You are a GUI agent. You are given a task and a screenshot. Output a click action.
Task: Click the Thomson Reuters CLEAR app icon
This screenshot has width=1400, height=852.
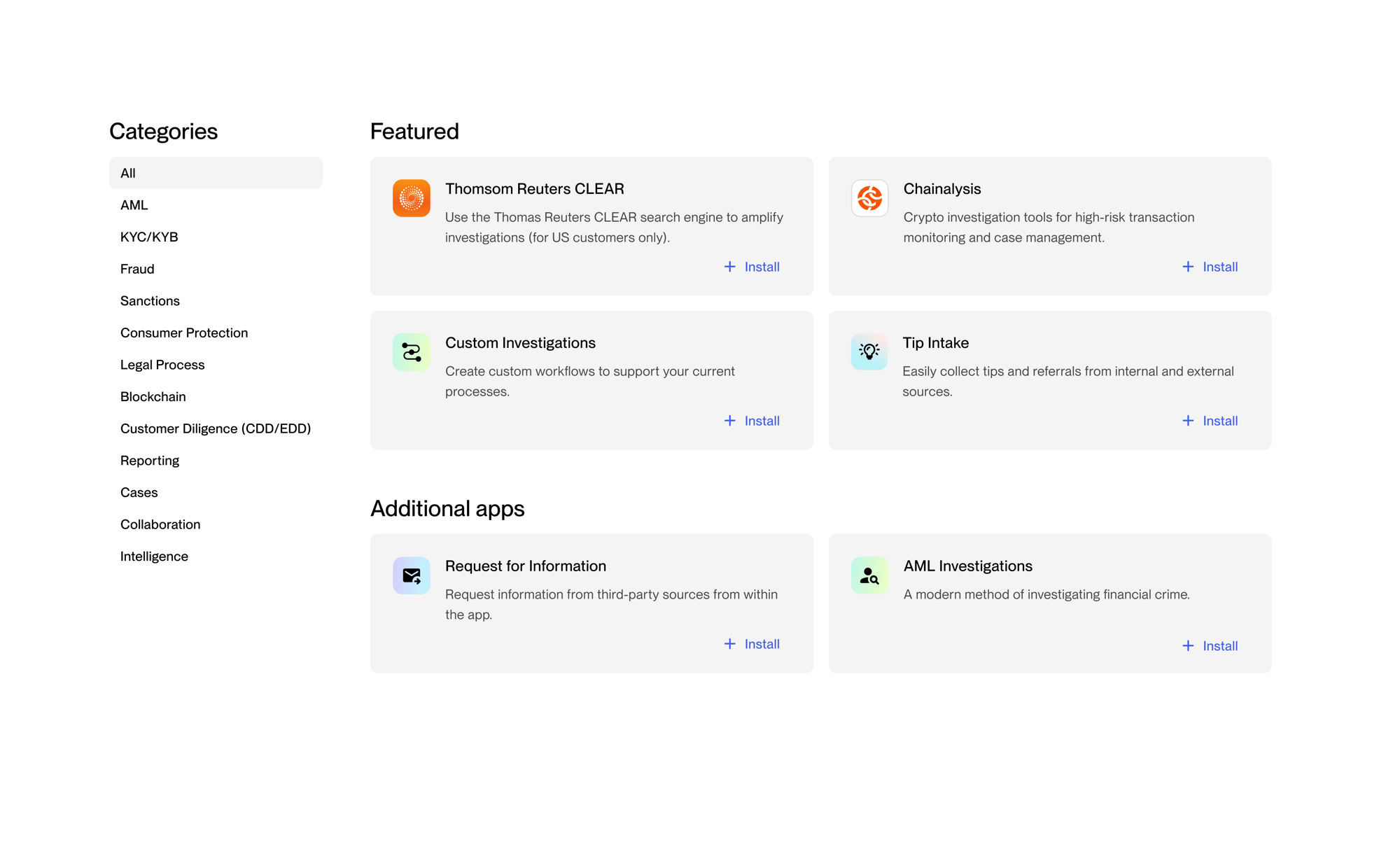click(x=411, y=198)
